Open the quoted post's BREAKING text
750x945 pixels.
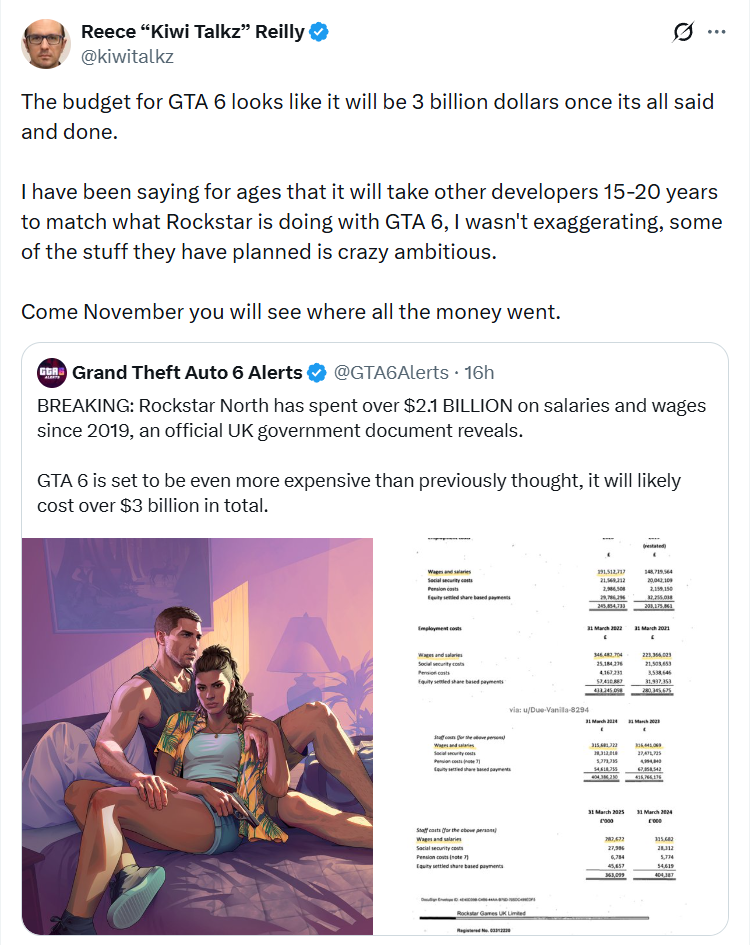[371, 418]
